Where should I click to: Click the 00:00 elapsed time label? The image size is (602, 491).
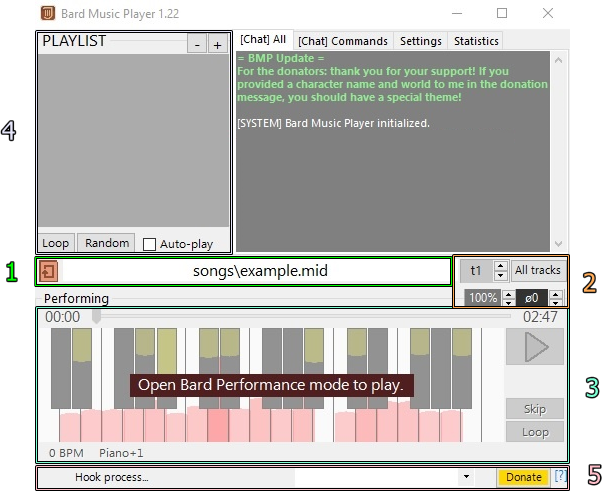pos(63,317)
